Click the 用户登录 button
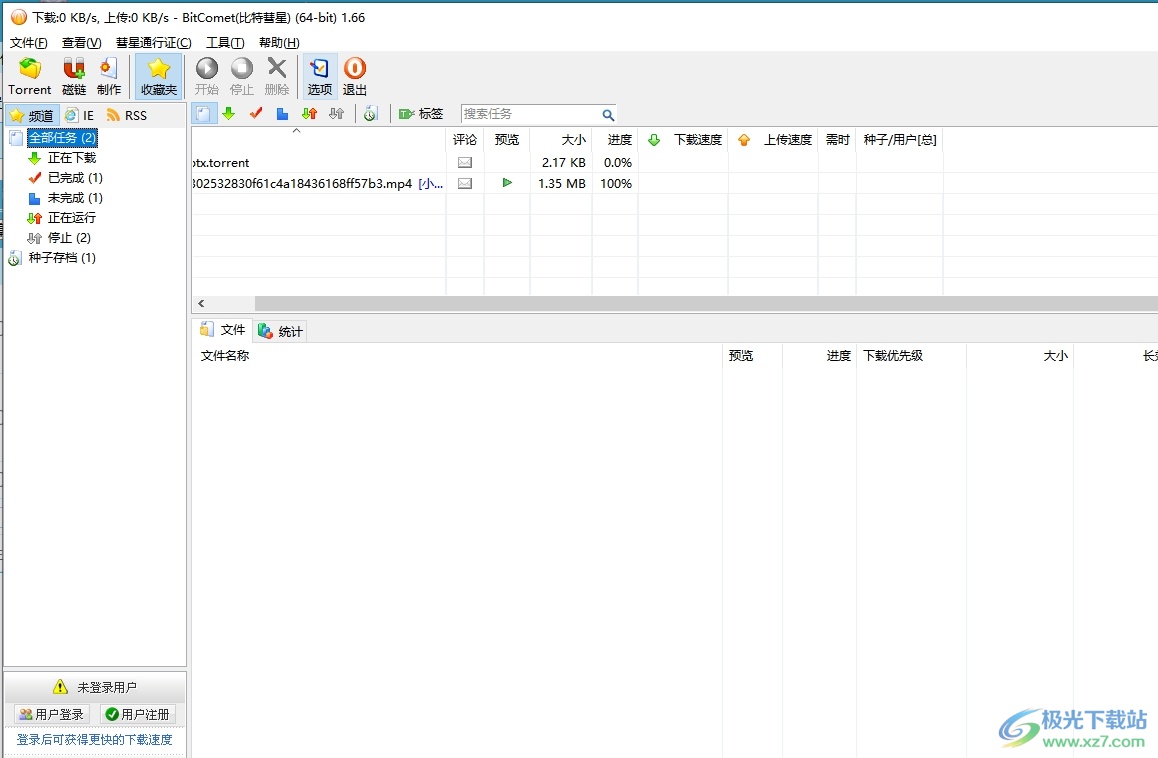1158x758 pixels. point(52,714)
